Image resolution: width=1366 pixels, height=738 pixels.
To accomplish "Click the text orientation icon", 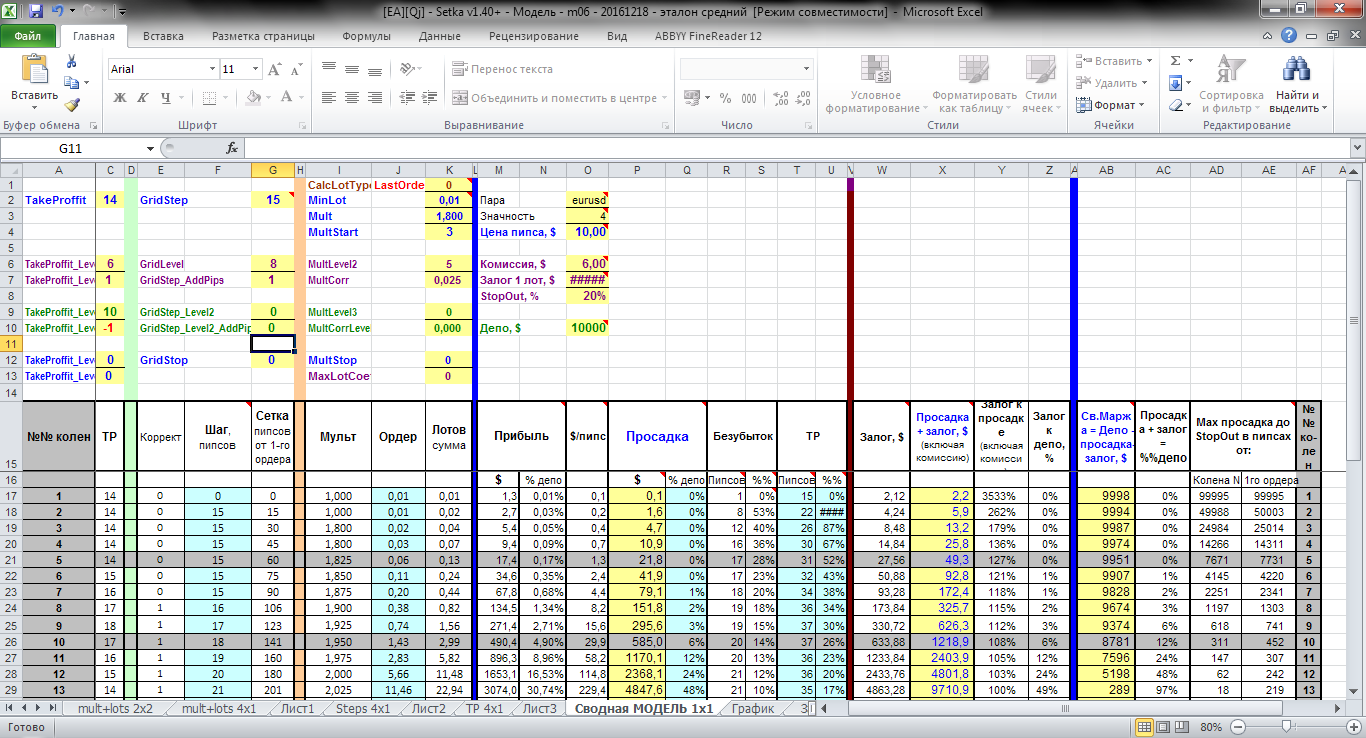I will [405, 69].
